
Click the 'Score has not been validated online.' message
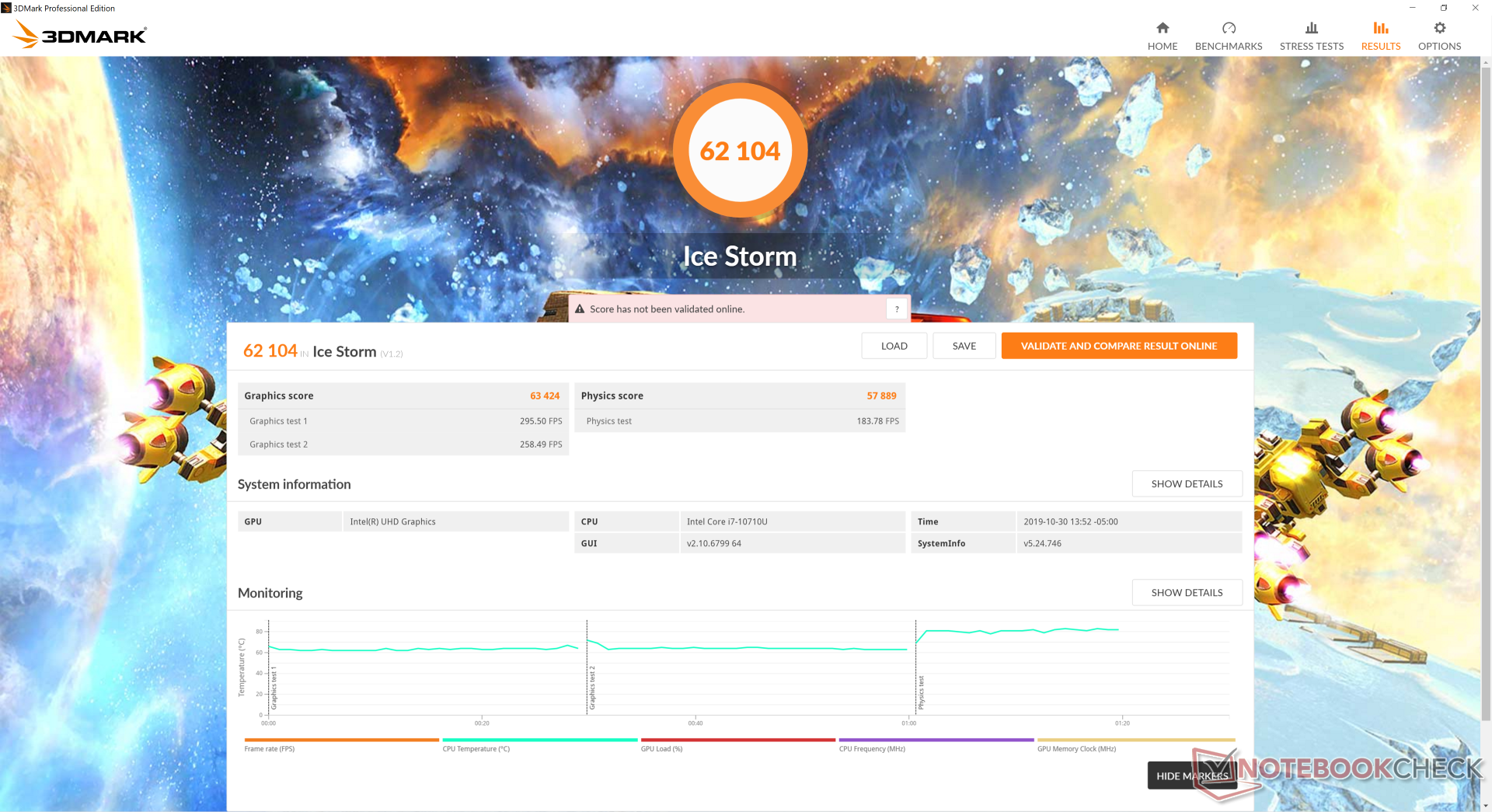tap(667, 309)
